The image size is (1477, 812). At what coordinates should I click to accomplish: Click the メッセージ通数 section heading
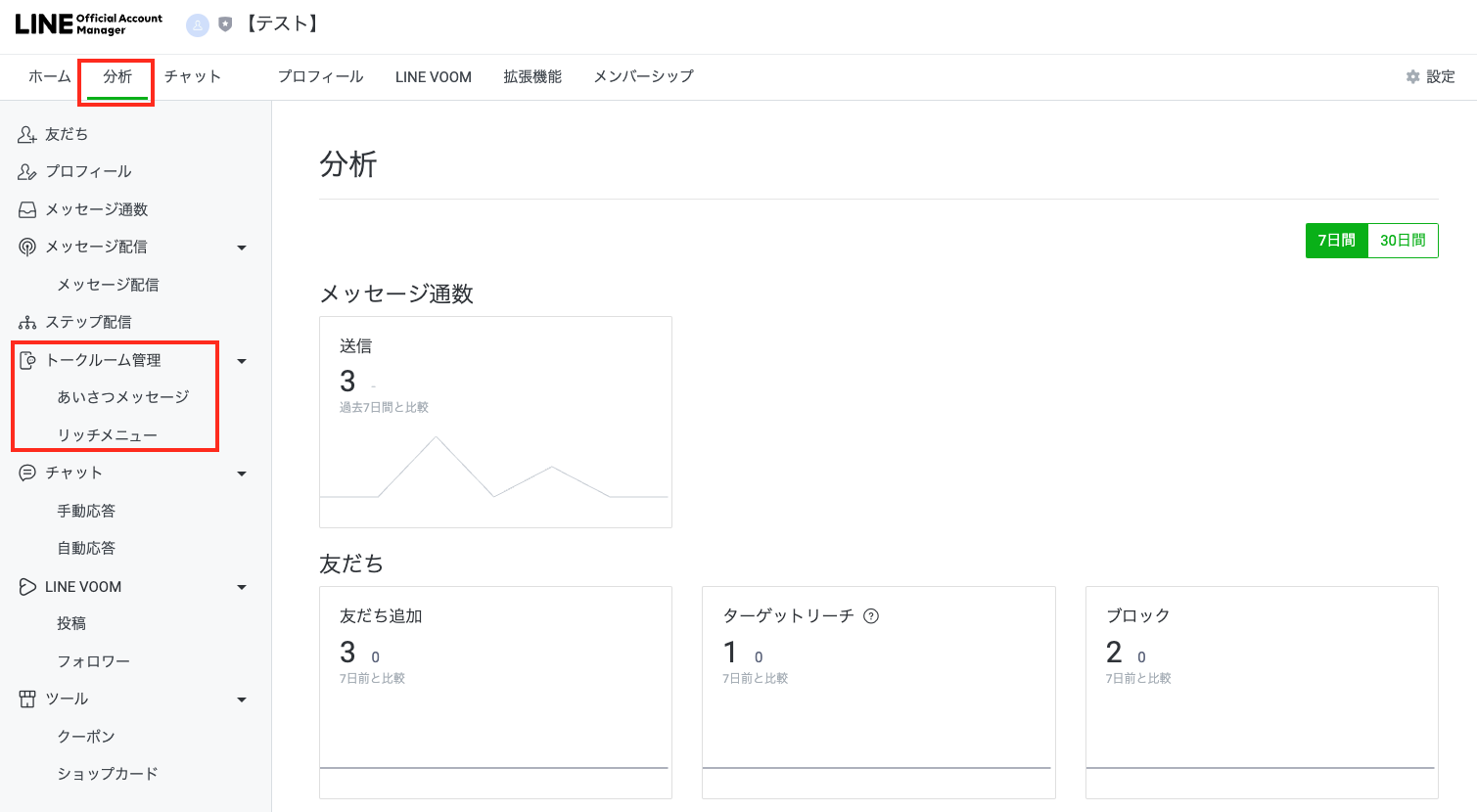[x=396, y=293]
